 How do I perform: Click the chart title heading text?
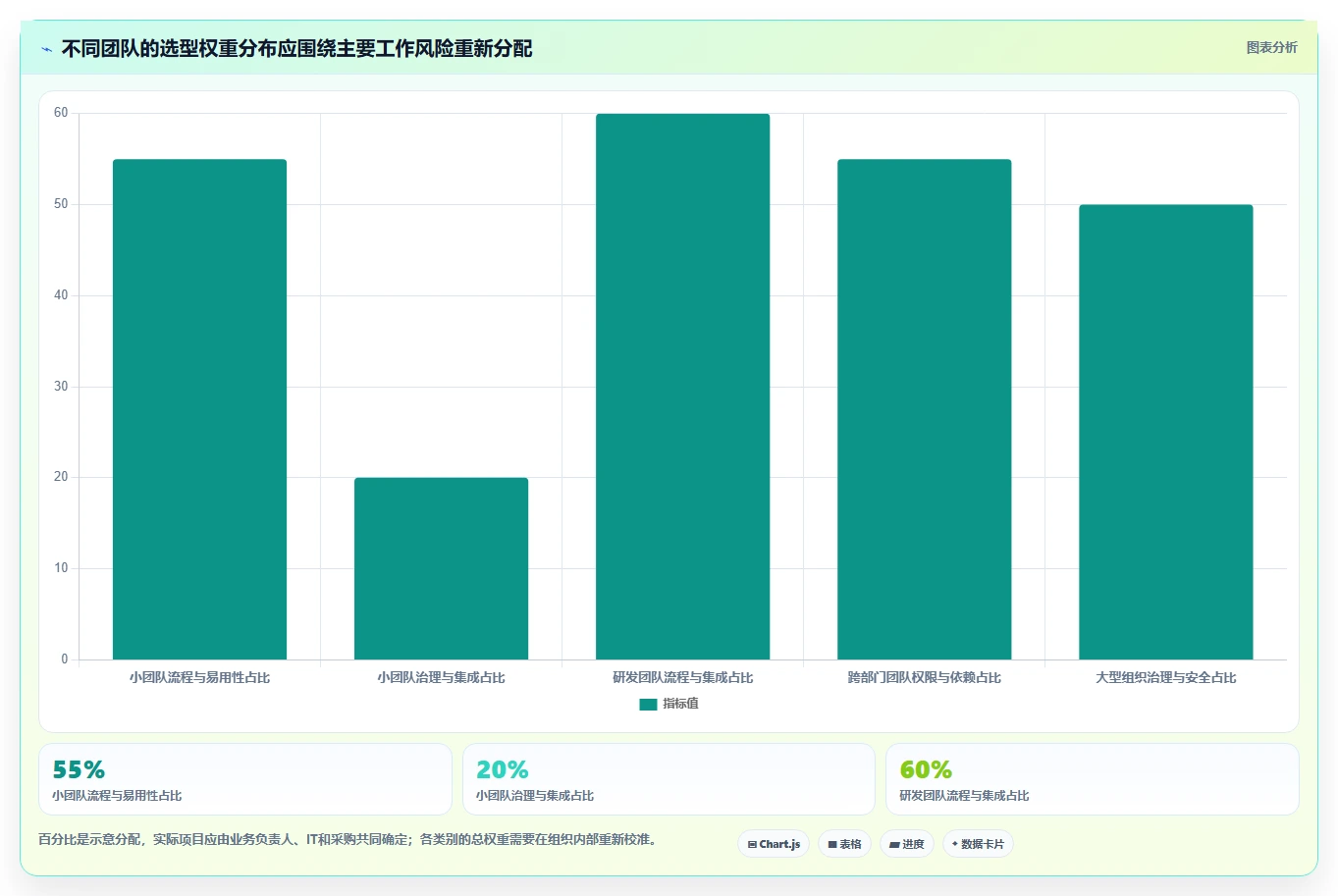(296, 49)
